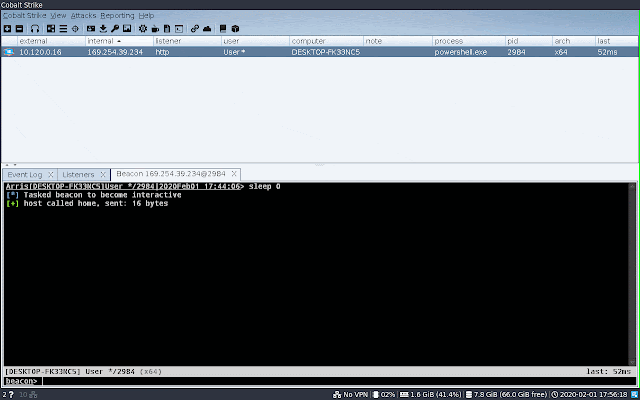Open Downloaded Files via the download-arrow icon
The height and width of the screenshot is (400, 640).
103,29
